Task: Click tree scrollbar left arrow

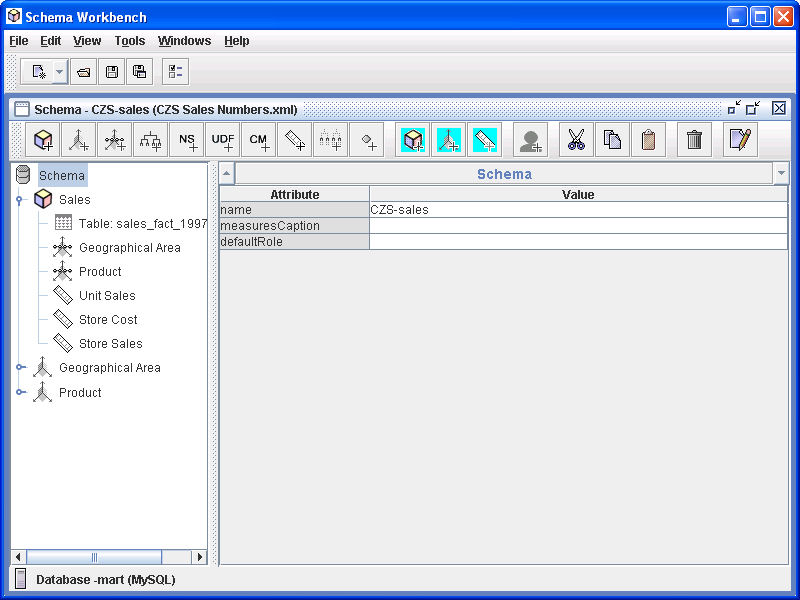Action: [18, 557]
